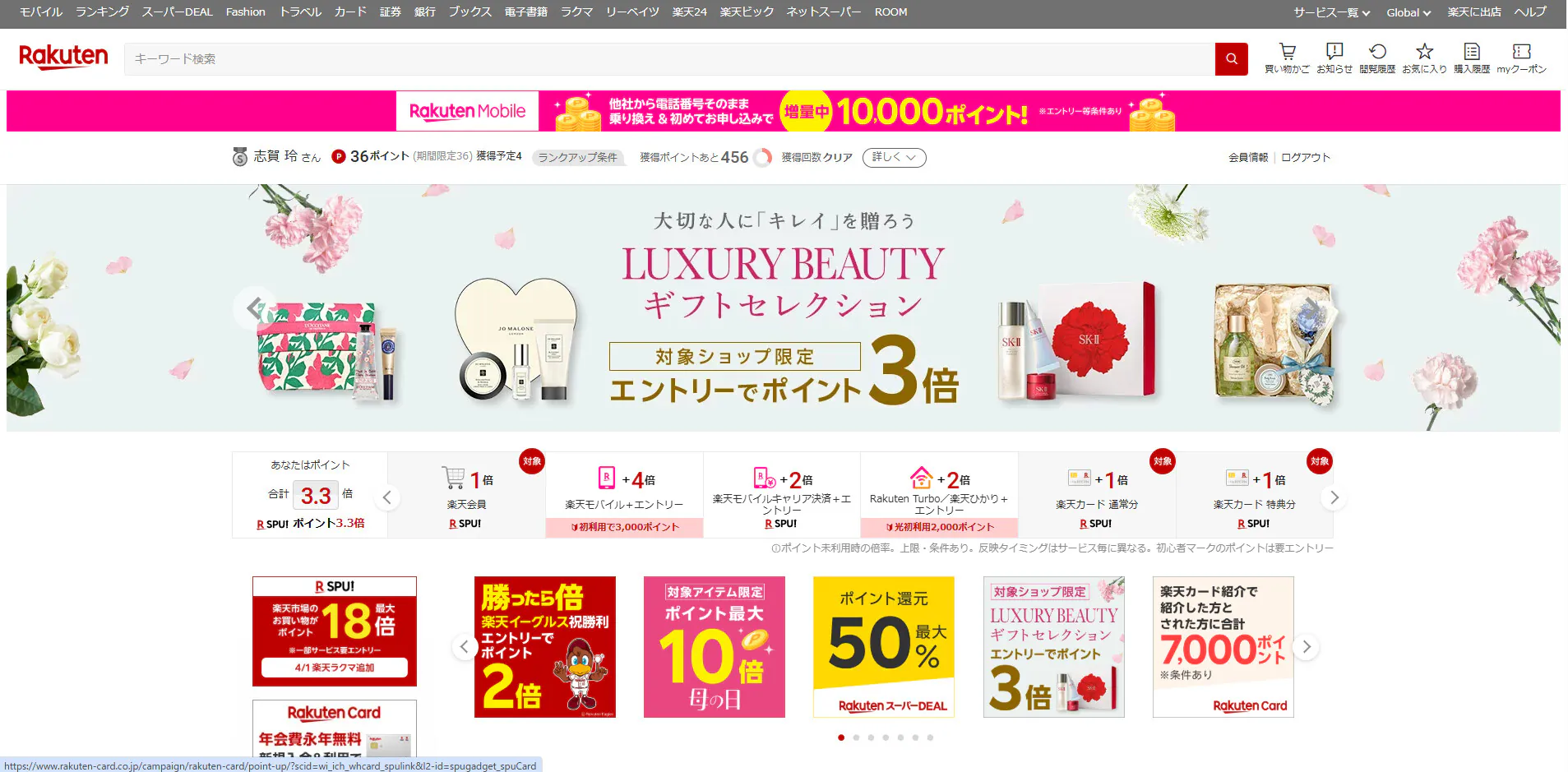Click the ランクアップ条件 button
1568x772 pixels.
tap(577, 157)
